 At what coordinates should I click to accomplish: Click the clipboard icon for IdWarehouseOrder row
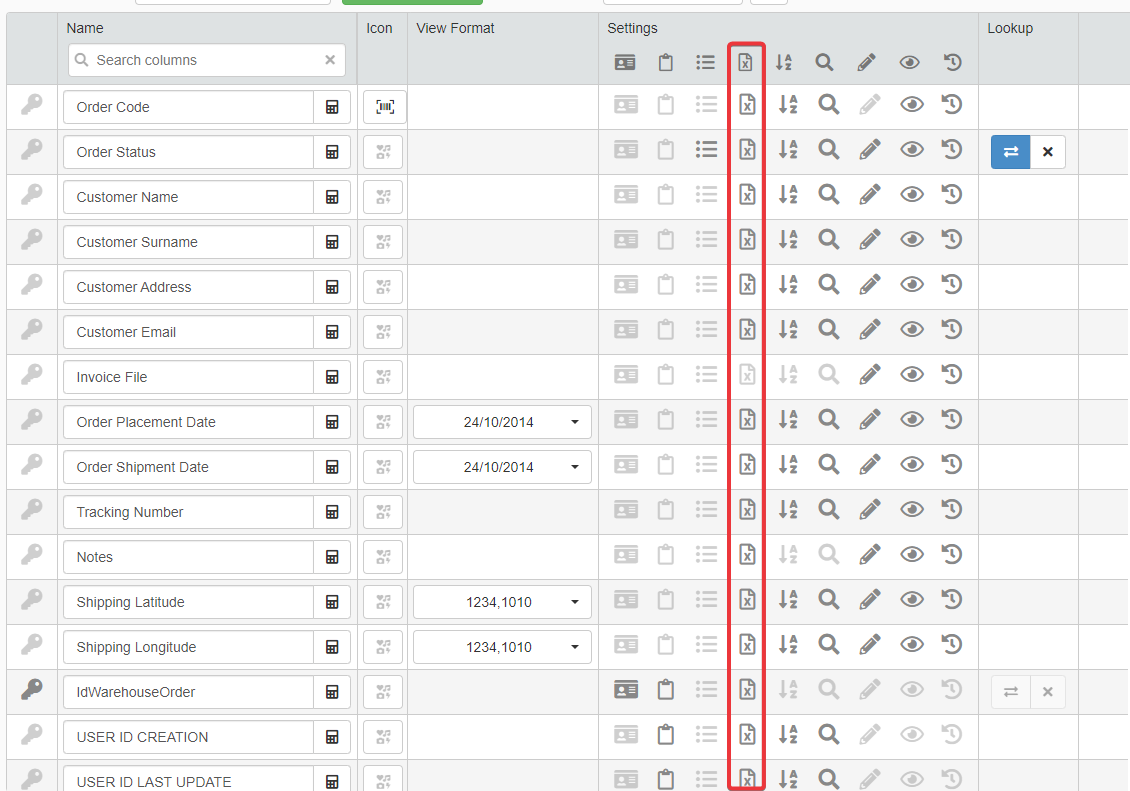665,690
